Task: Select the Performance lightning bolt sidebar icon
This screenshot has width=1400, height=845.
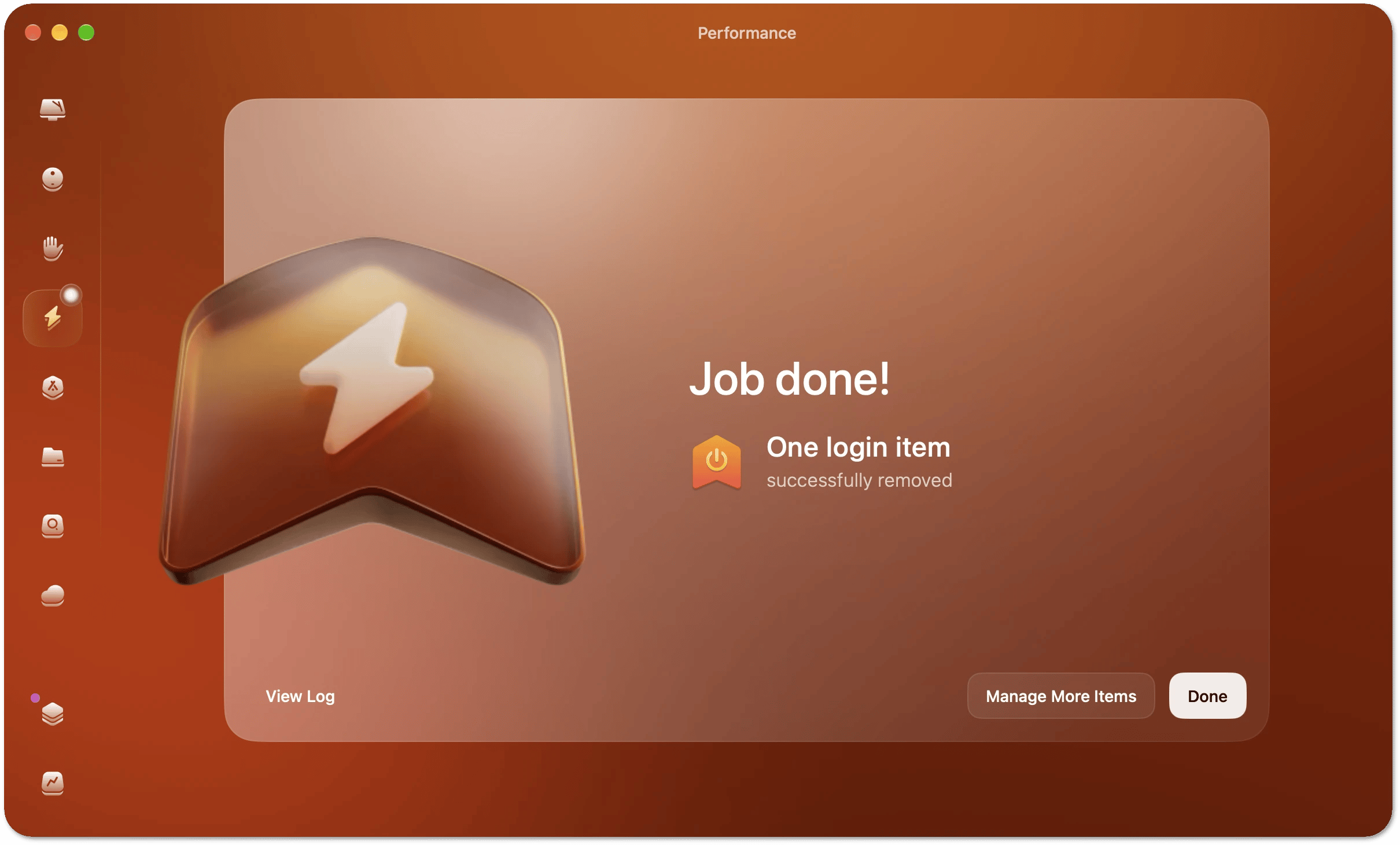Action: (53, 318)
